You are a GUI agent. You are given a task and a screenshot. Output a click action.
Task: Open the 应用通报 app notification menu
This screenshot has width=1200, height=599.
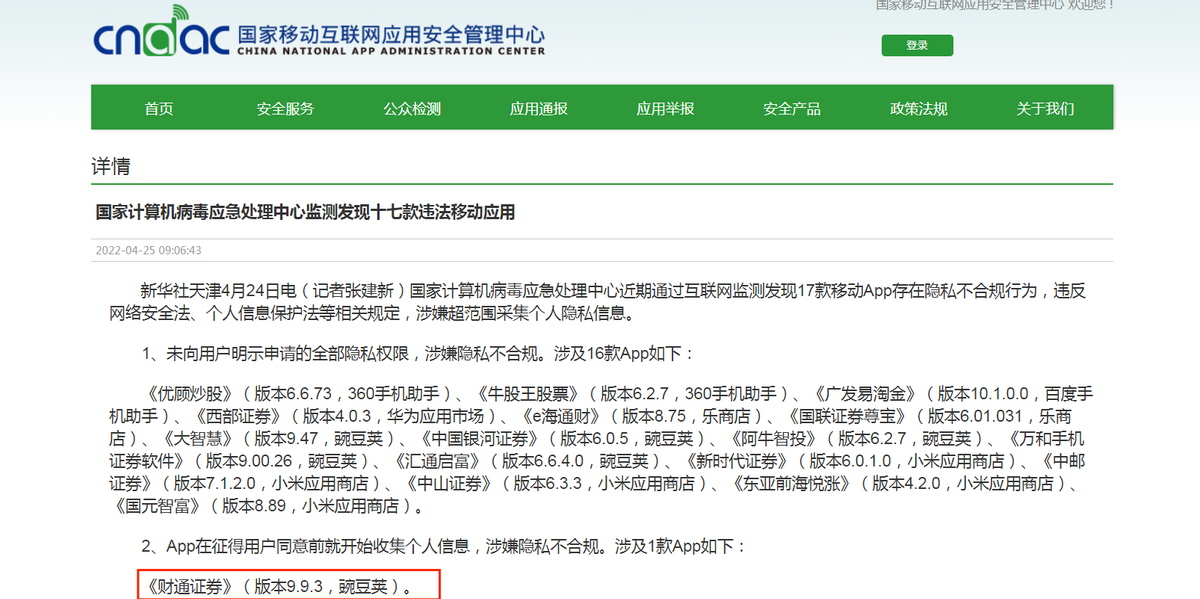538,106
